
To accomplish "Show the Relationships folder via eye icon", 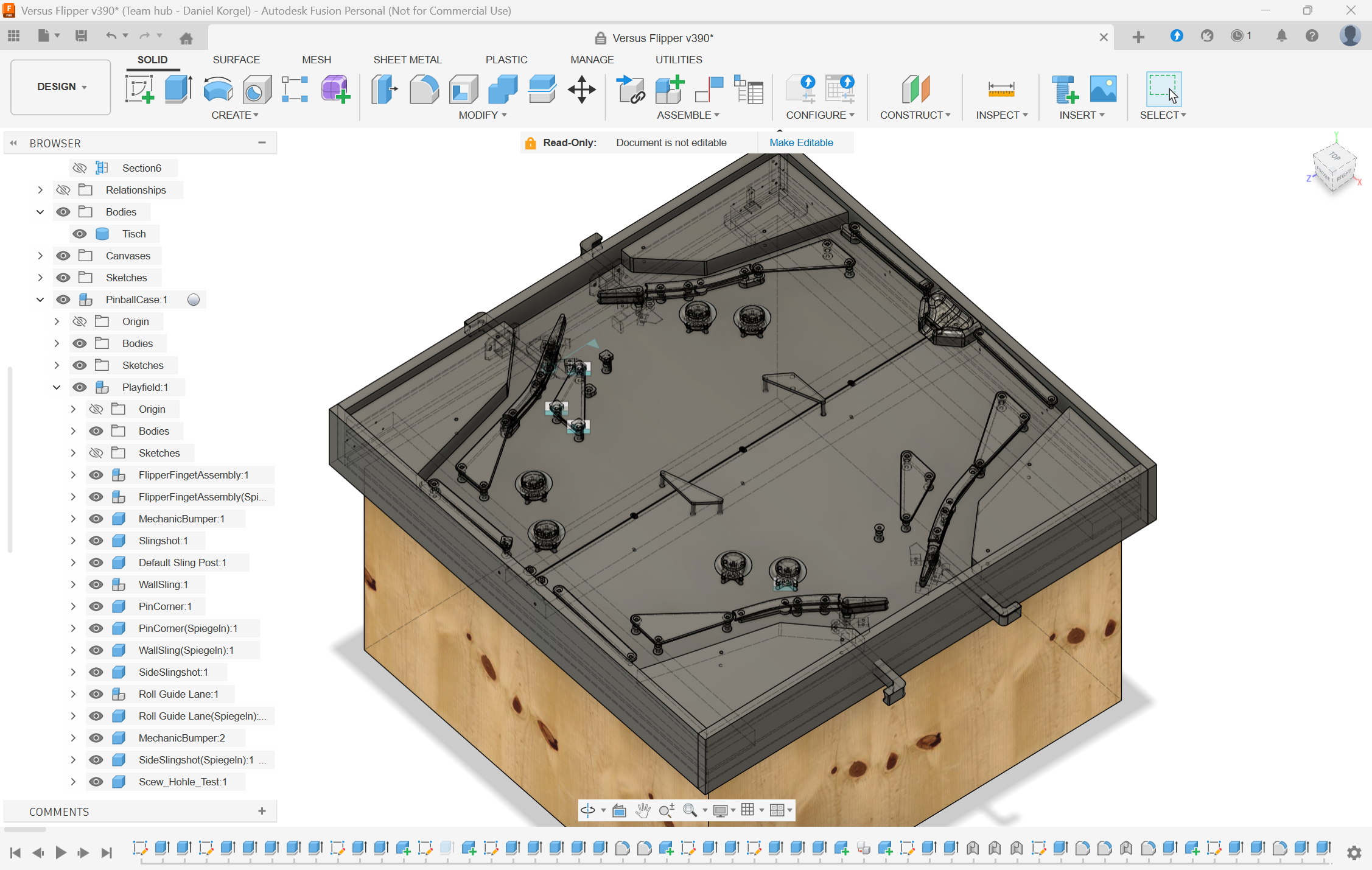I will tap(63, 190).
